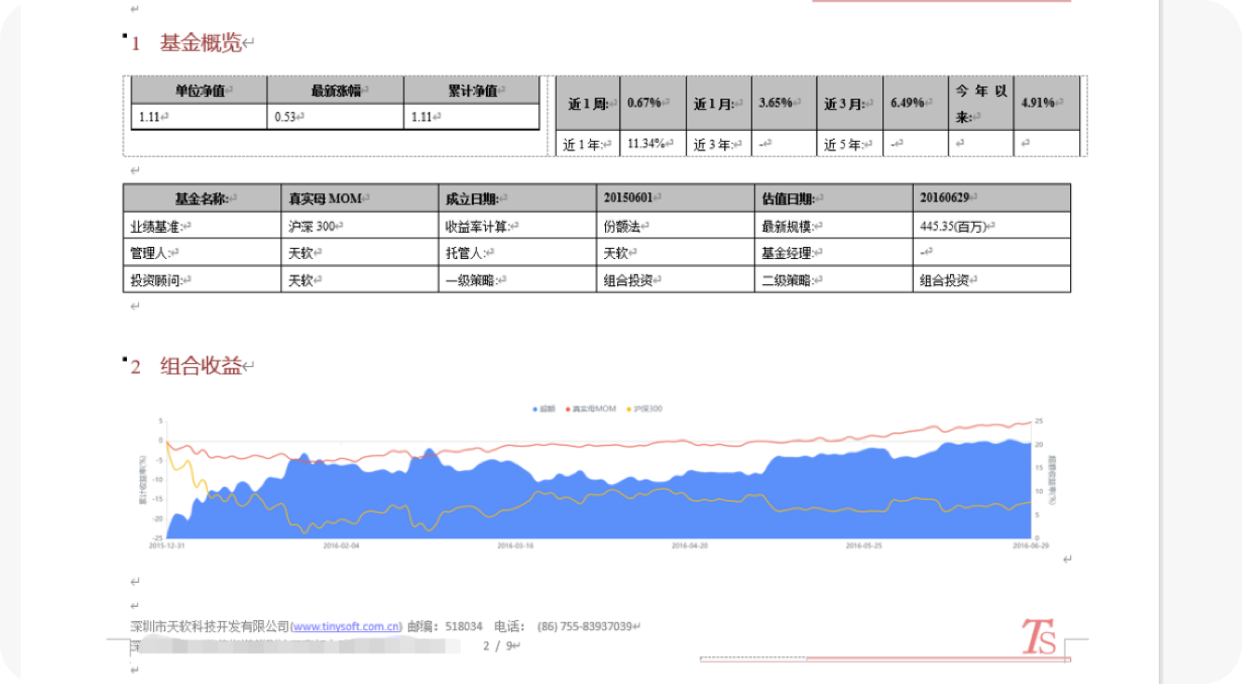
Task: Click the 11.34% one-year return cell
Action: pyautogui.click(x=652, y=144)
